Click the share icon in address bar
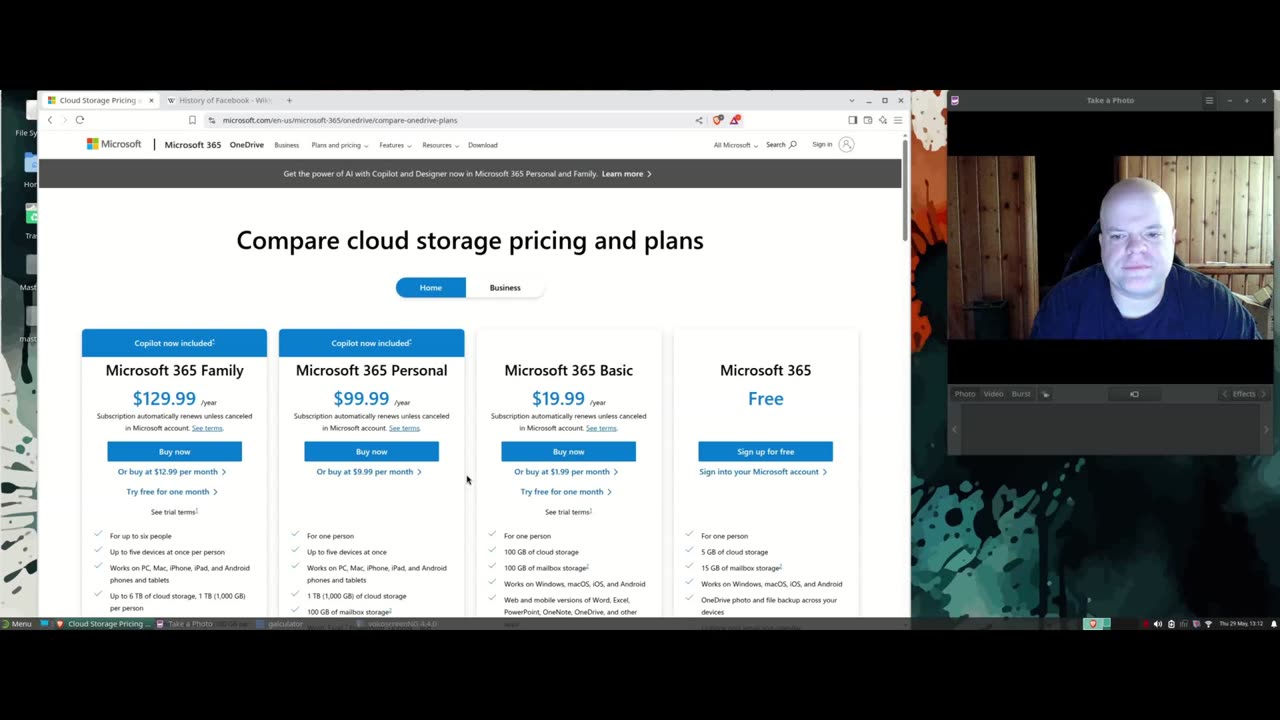This screenshot has width=1280, height=720. (699, 120)
